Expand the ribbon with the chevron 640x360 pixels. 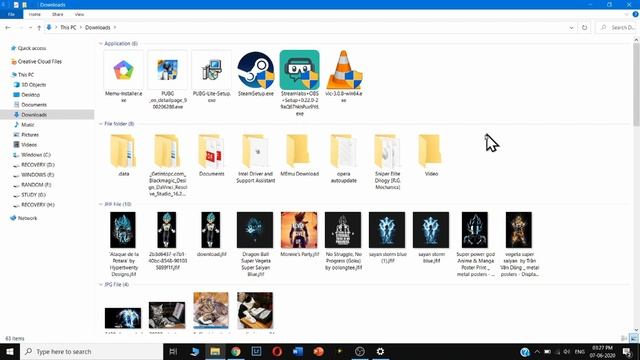(627, 14)
